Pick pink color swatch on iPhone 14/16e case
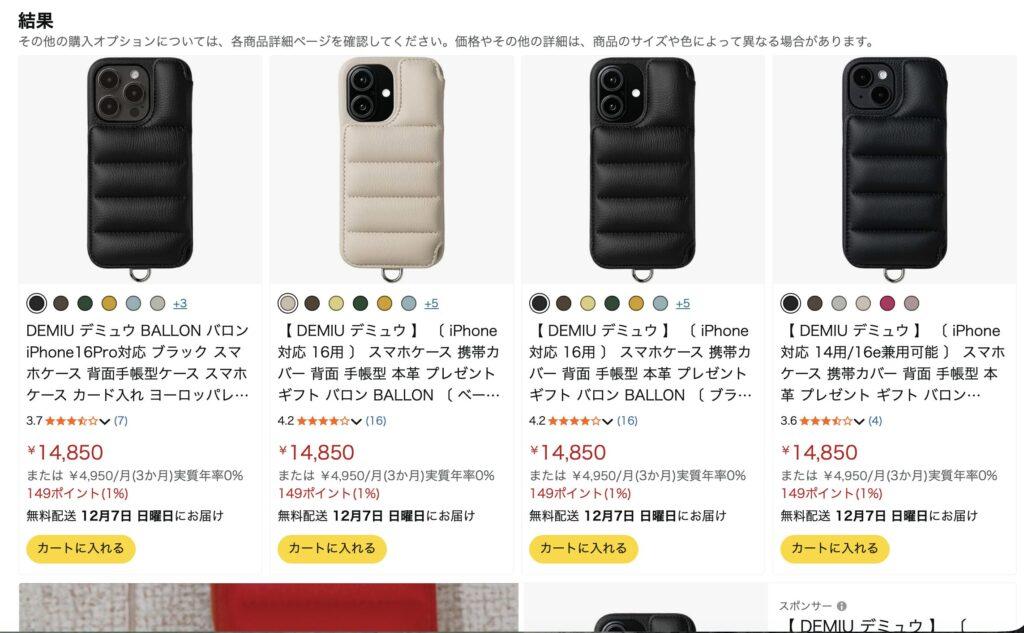 887,303
